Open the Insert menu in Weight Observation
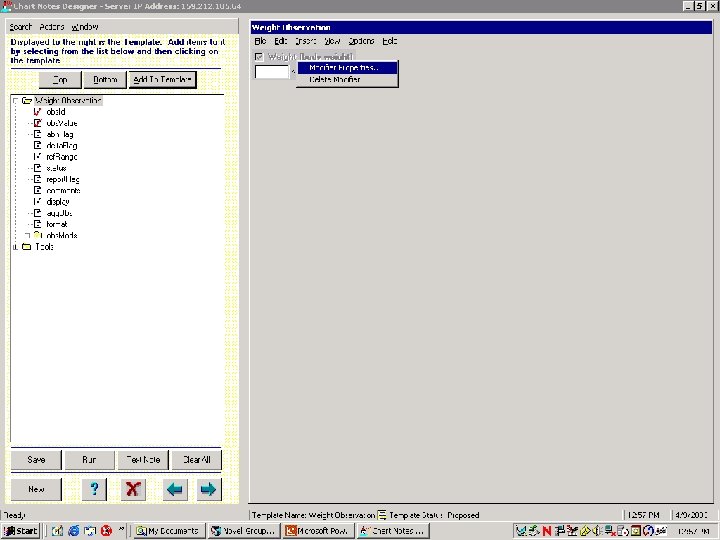Screen dimensions: 720x540 pyautogui.click(x=305, y=41)
